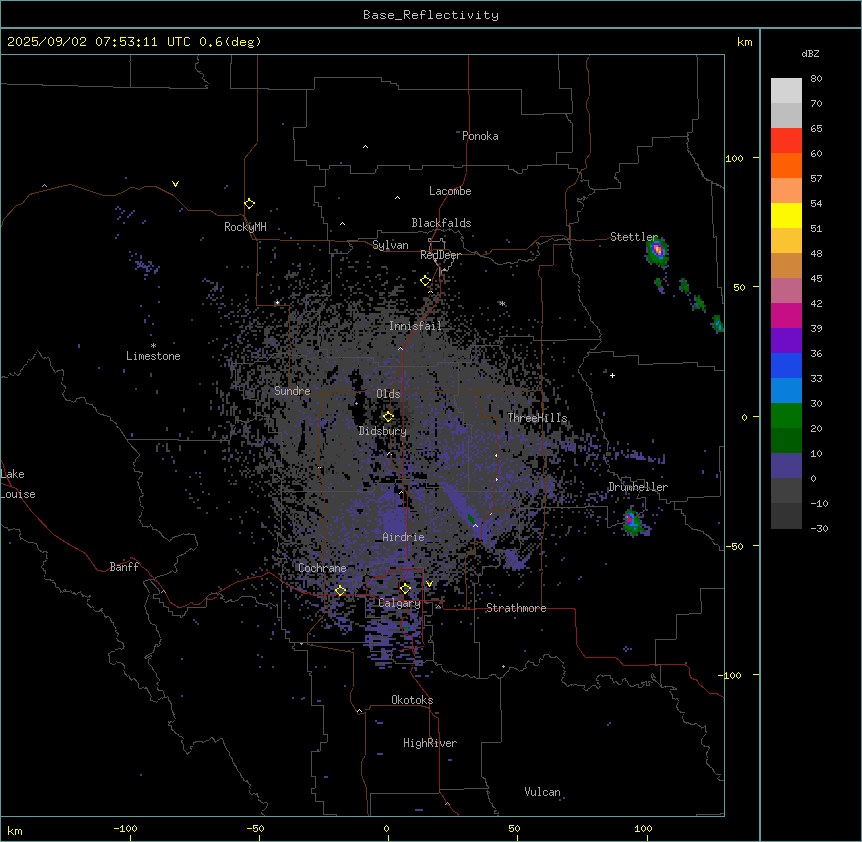Click the Sylvan label
Image resolution: width=862 pixels, height=842 pixels.
390,245
